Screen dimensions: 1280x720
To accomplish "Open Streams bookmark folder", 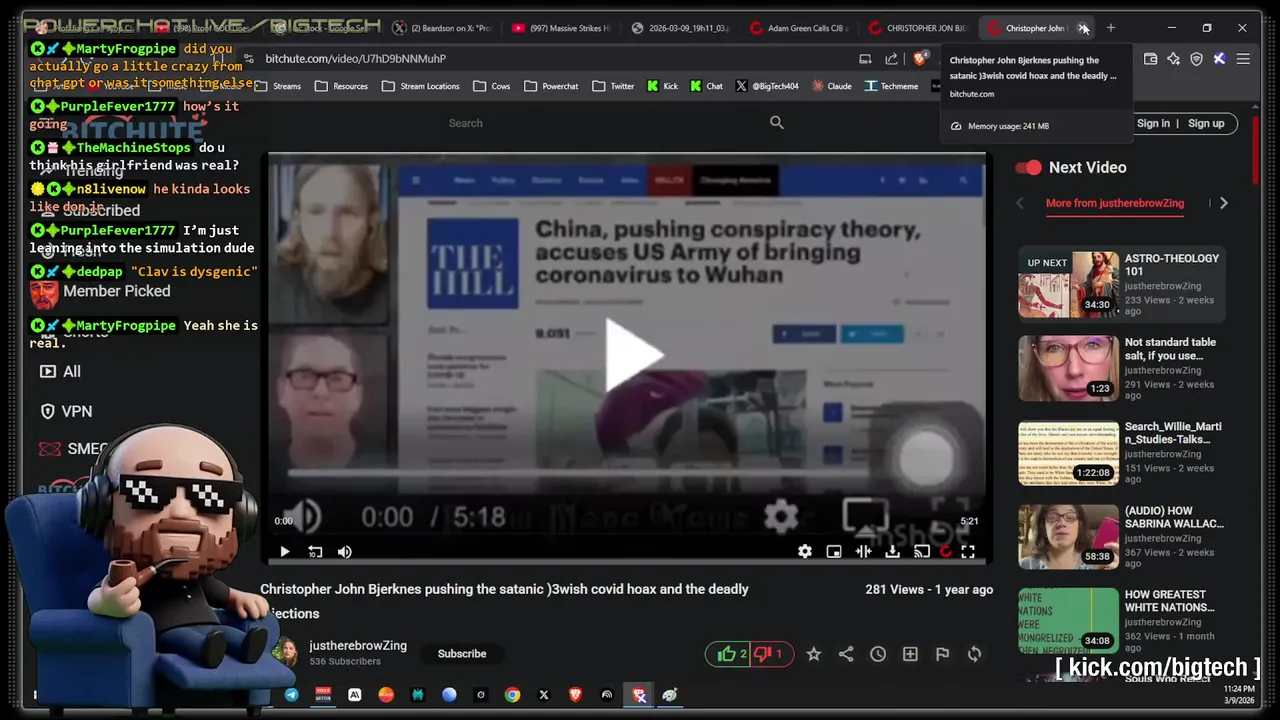I will pos(278,86).
